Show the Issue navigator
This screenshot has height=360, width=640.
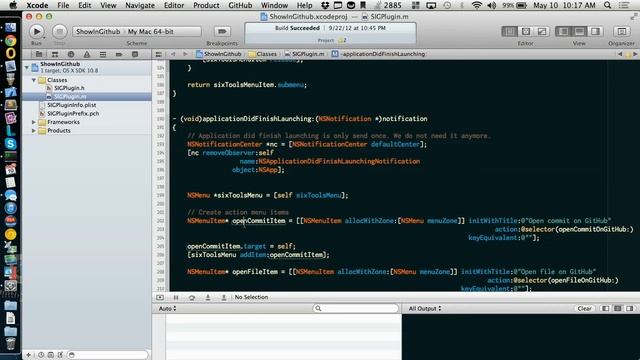[x=87, y=54]
